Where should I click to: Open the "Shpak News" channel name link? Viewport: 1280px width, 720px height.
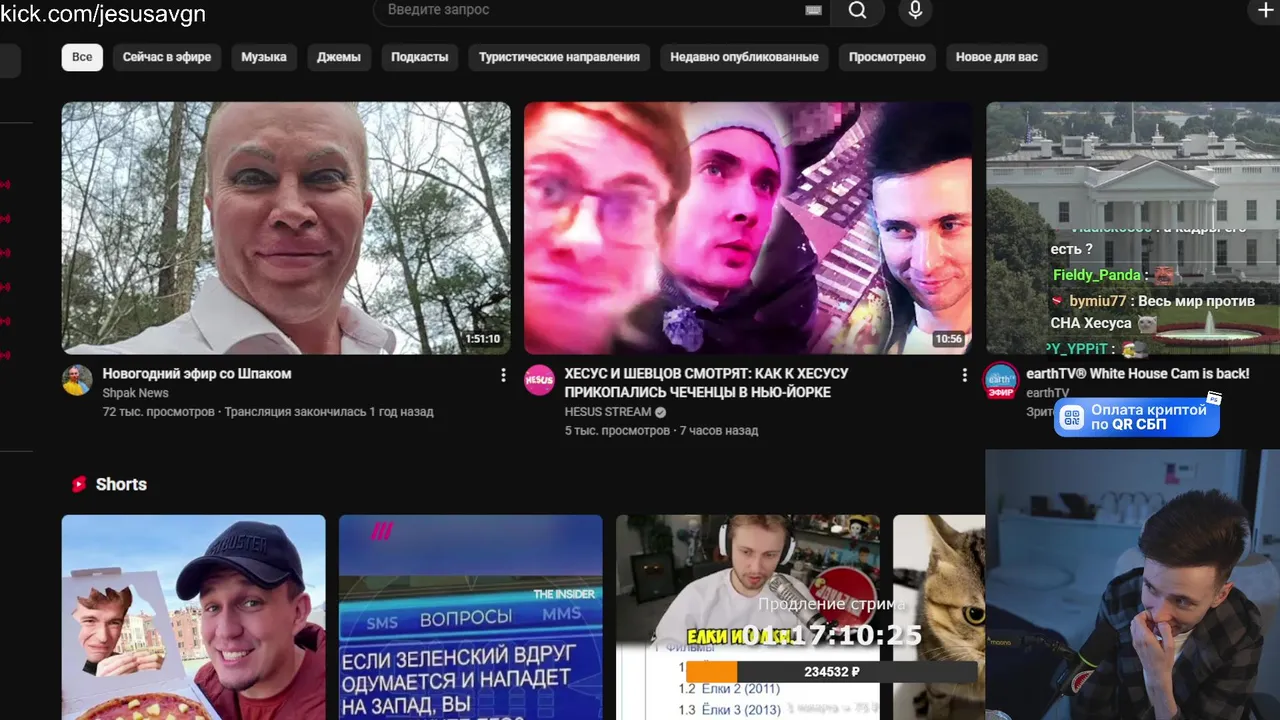click(x=135, y=393)
